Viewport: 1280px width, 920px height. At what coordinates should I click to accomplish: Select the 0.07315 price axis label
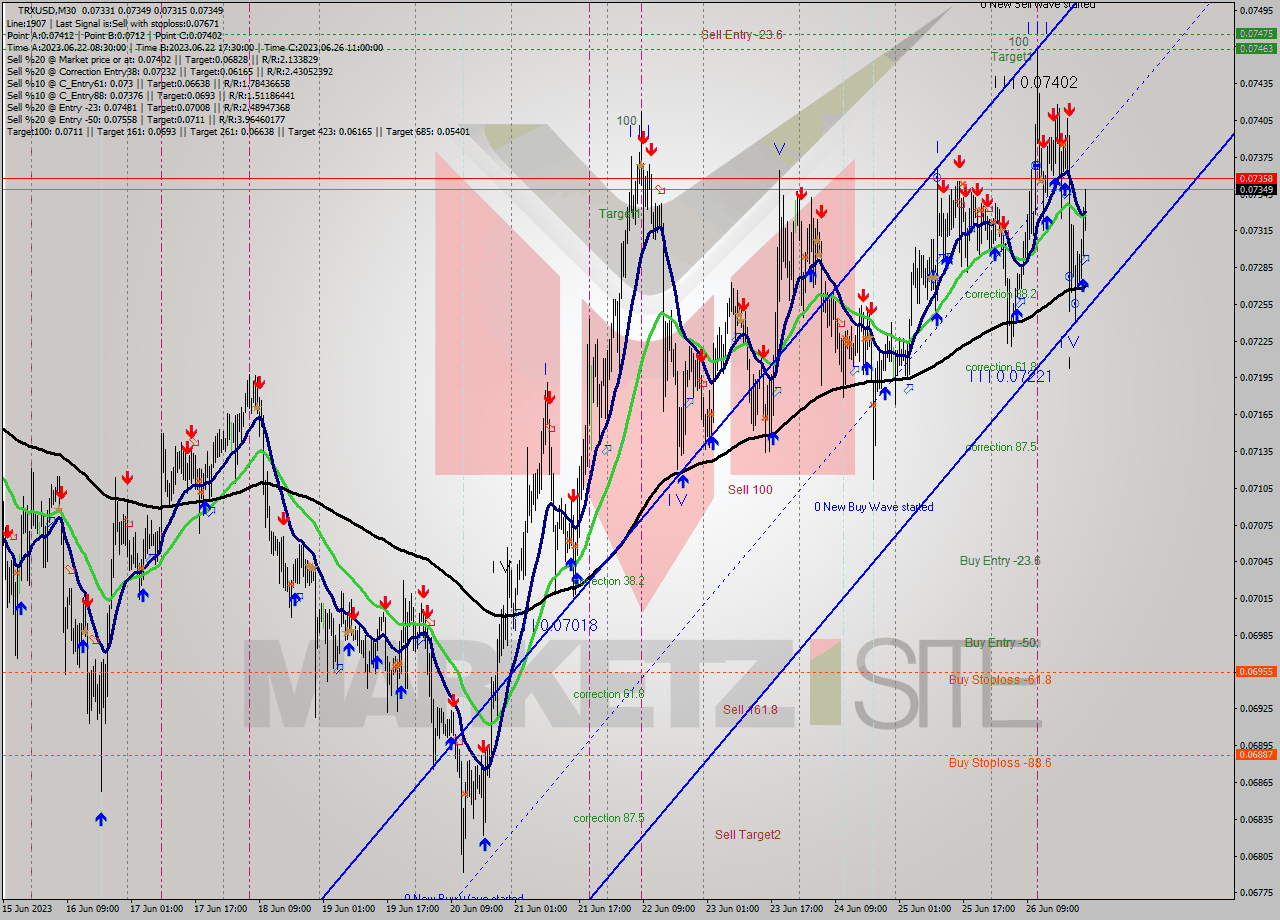pos(1256,230)
